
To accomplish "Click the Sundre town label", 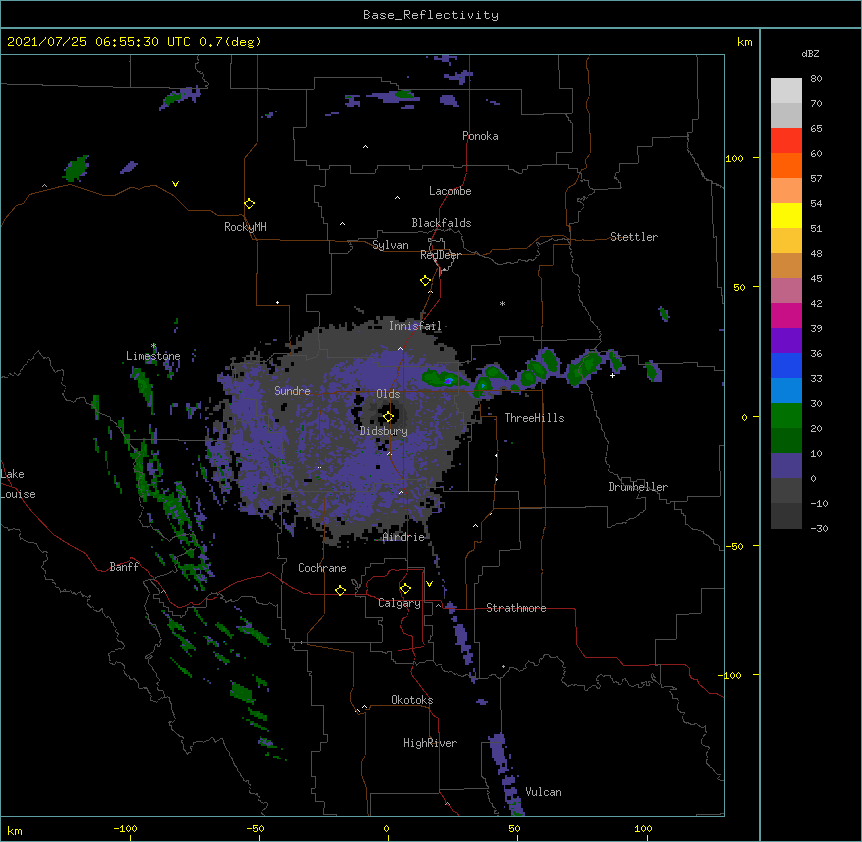I will click(292, 391).
